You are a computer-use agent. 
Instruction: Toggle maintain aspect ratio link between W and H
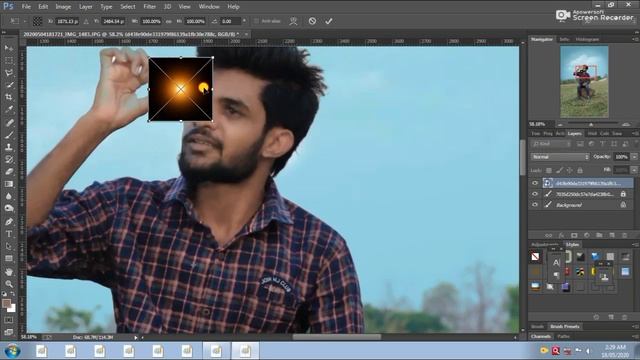(169, 21)
